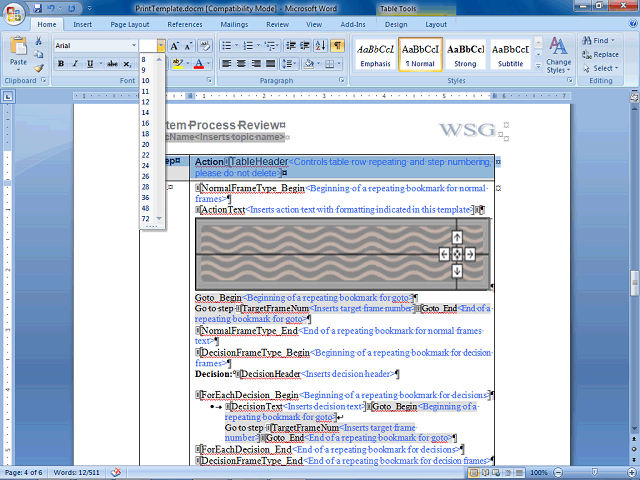The width and height of the screenshot is (640, 480).
Task: Open the Insert ribbon tab
Action: click(x=82, y=24)
